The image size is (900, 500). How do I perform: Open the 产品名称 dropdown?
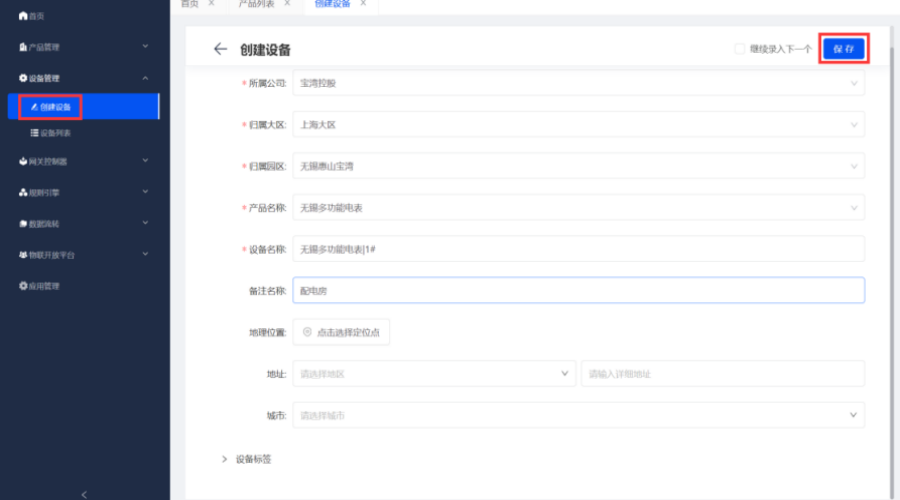click(x=579, y=208)
